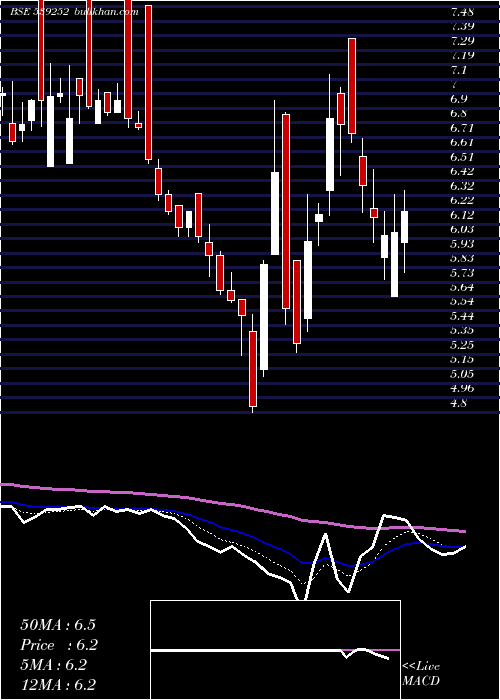Click the 4.8 price axis label
This screenshot has height=700, width=500.
[459, 403]
